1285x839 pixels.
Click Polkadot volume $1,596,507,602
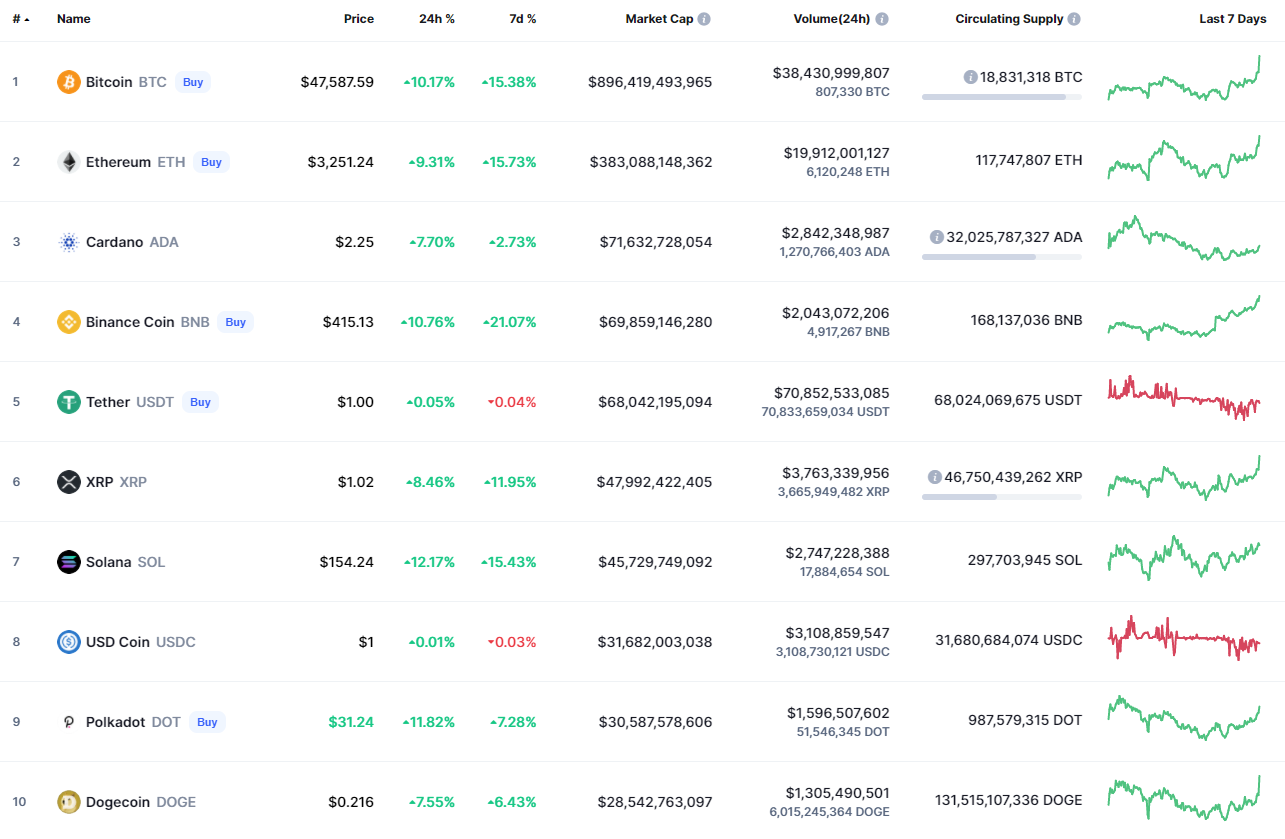coord(837,713)
